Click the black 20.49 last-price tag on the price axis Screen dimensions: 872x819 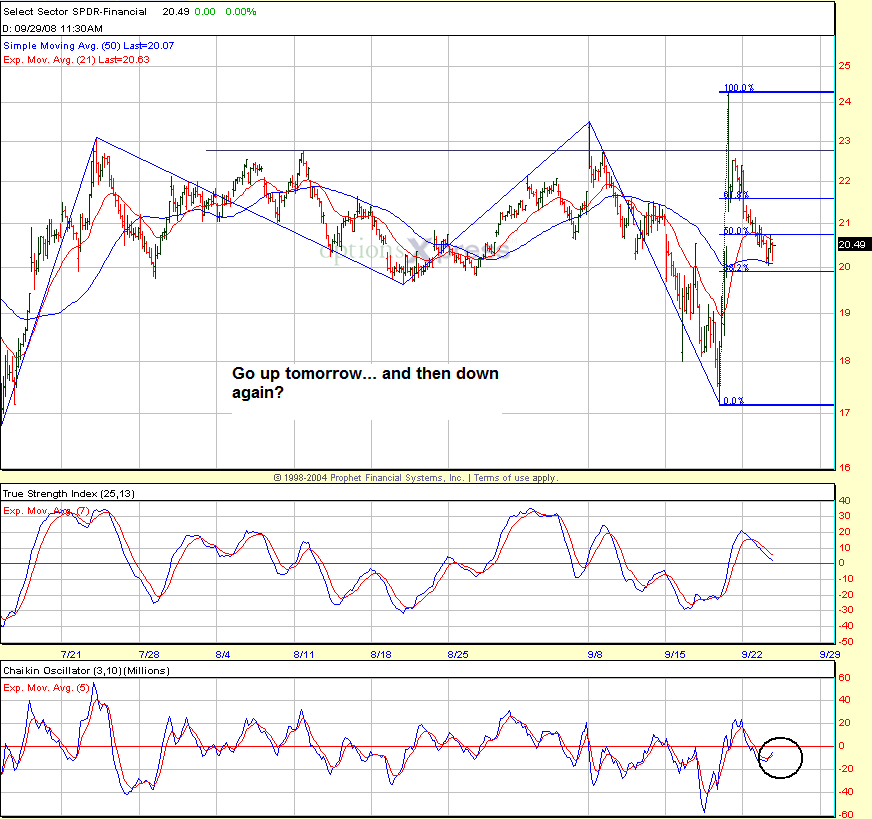(852, 245)
